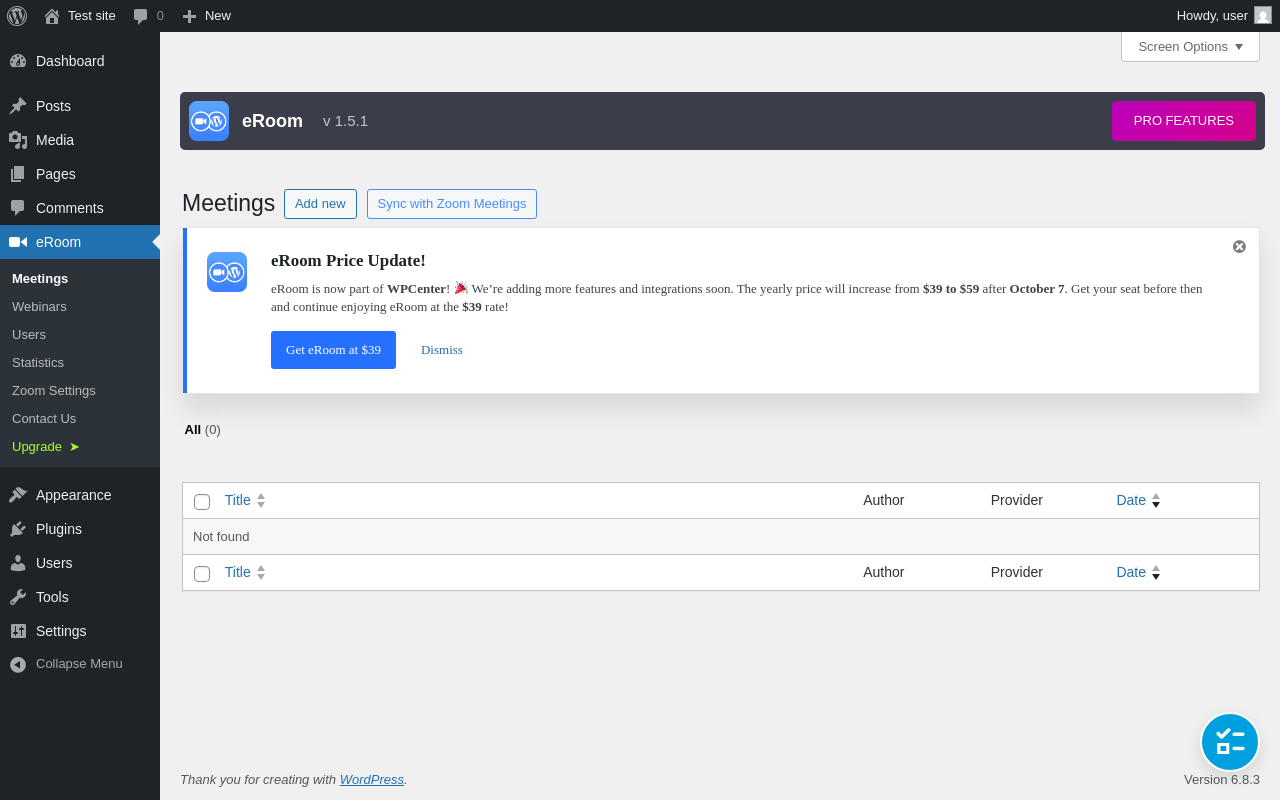The width and height of the screenshot is (1280, 800).
Task: Click the WordPress logo in admin bar
Action: tap(17, 16)
